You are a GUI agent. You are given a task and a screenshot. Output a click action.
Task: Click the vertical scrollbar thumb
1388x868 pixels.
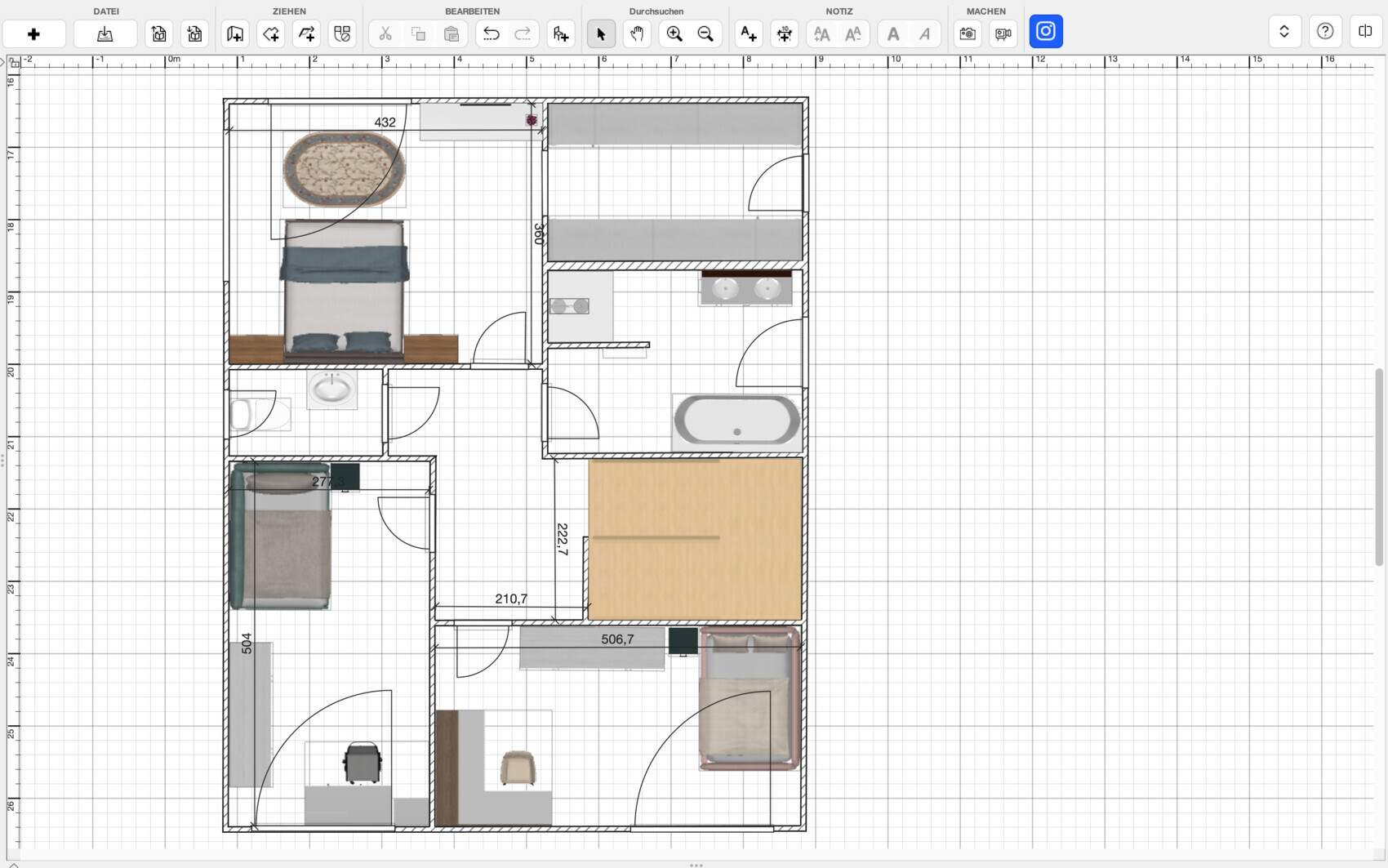(1379, 465)
